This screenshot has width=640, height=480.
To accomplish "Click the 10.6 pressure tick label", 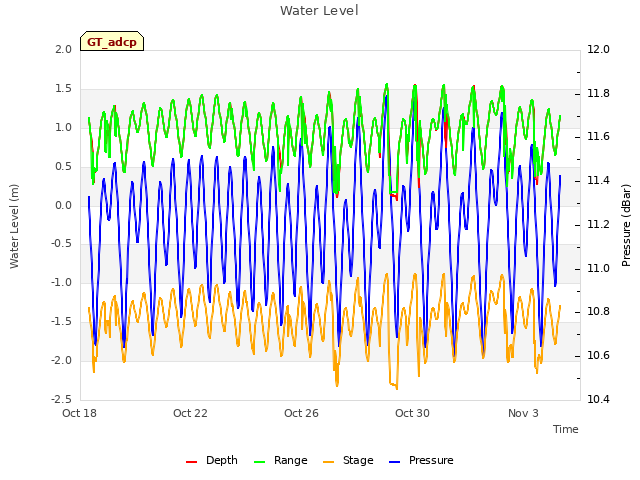I will click(598, 356).
